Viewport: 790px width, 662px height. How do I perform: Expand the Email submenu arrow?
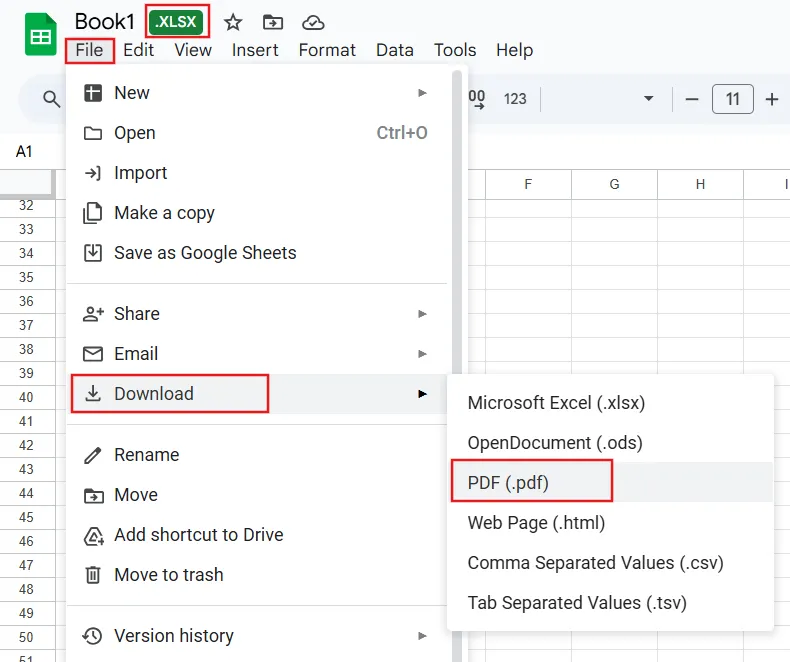coord(422,354)
